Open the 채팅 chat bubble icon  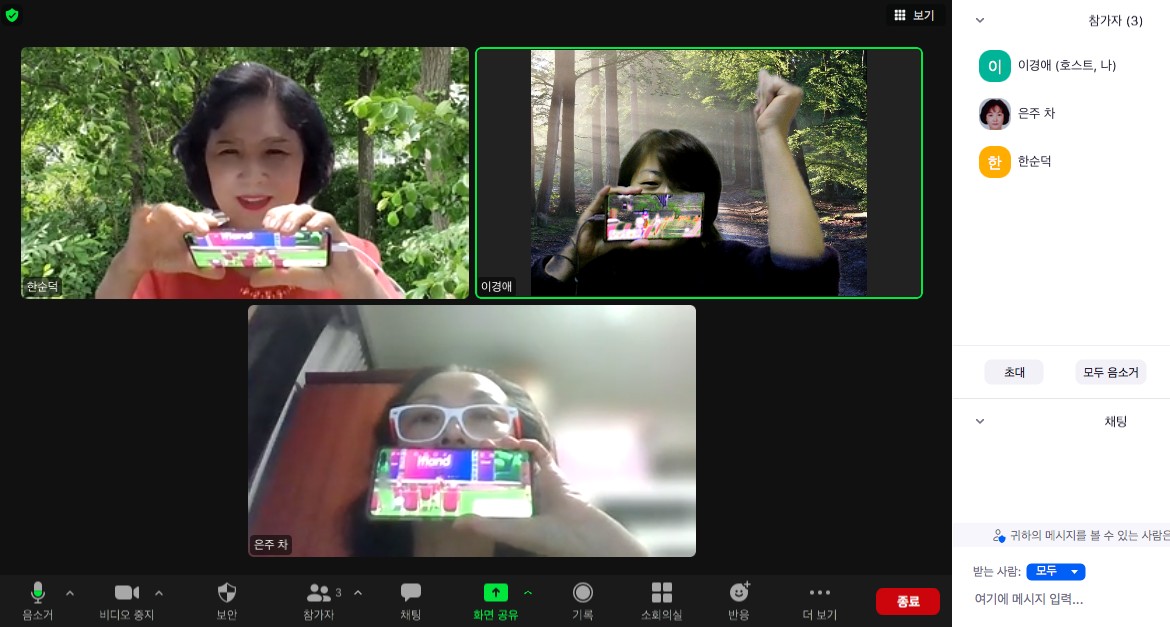[x=410, y=593]
